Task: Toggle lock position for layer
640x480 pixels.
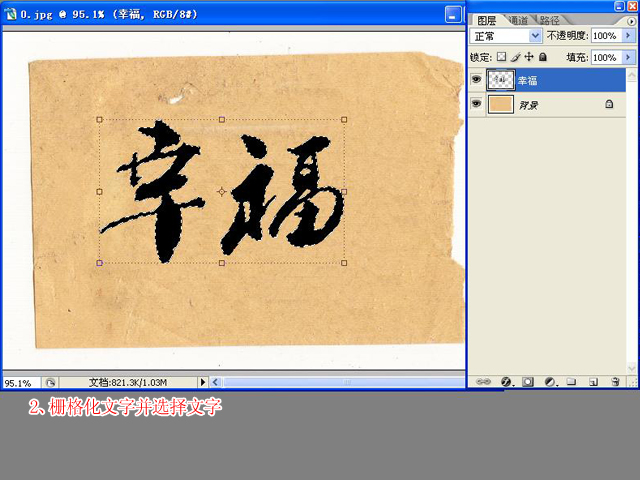Action: click(x=529, y=58)
